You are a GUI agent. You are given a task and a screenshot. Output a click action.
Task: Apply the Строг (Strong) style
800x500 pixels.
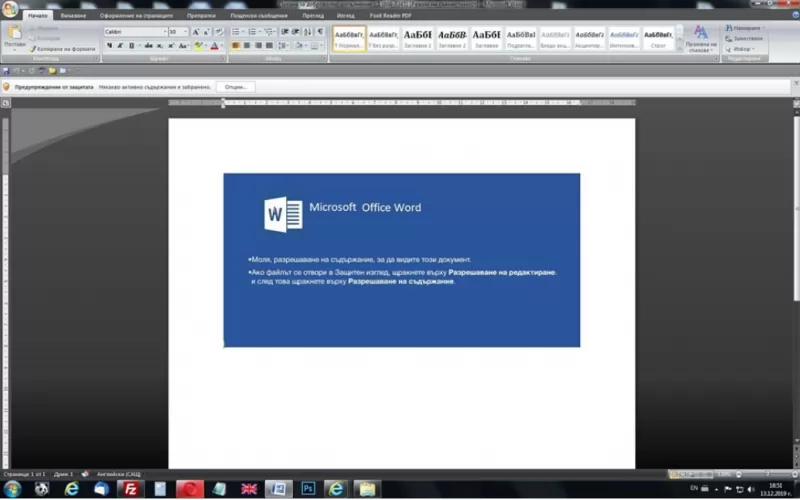[658, 38]
